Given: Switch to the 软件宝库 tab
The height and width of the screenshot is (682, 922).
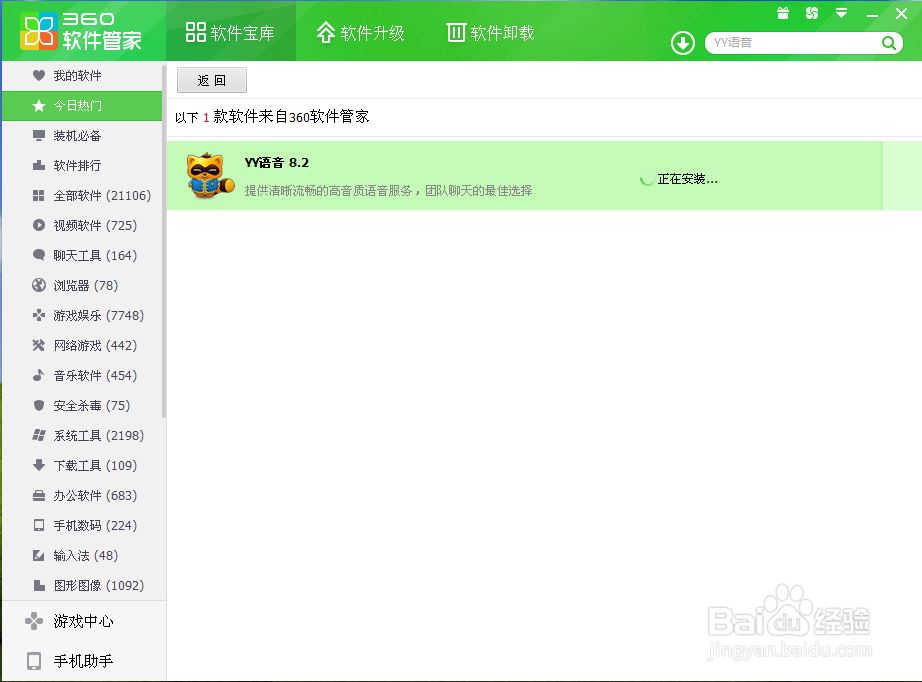Looking at the screenshot, I should [x=230, y=32].
